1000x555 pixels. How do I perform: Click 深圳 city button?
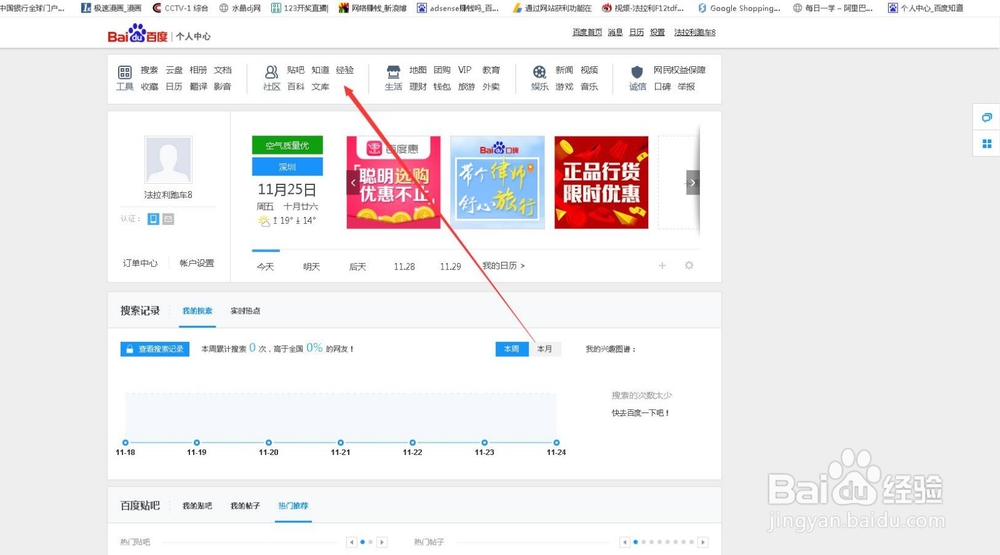click(287, 166)
